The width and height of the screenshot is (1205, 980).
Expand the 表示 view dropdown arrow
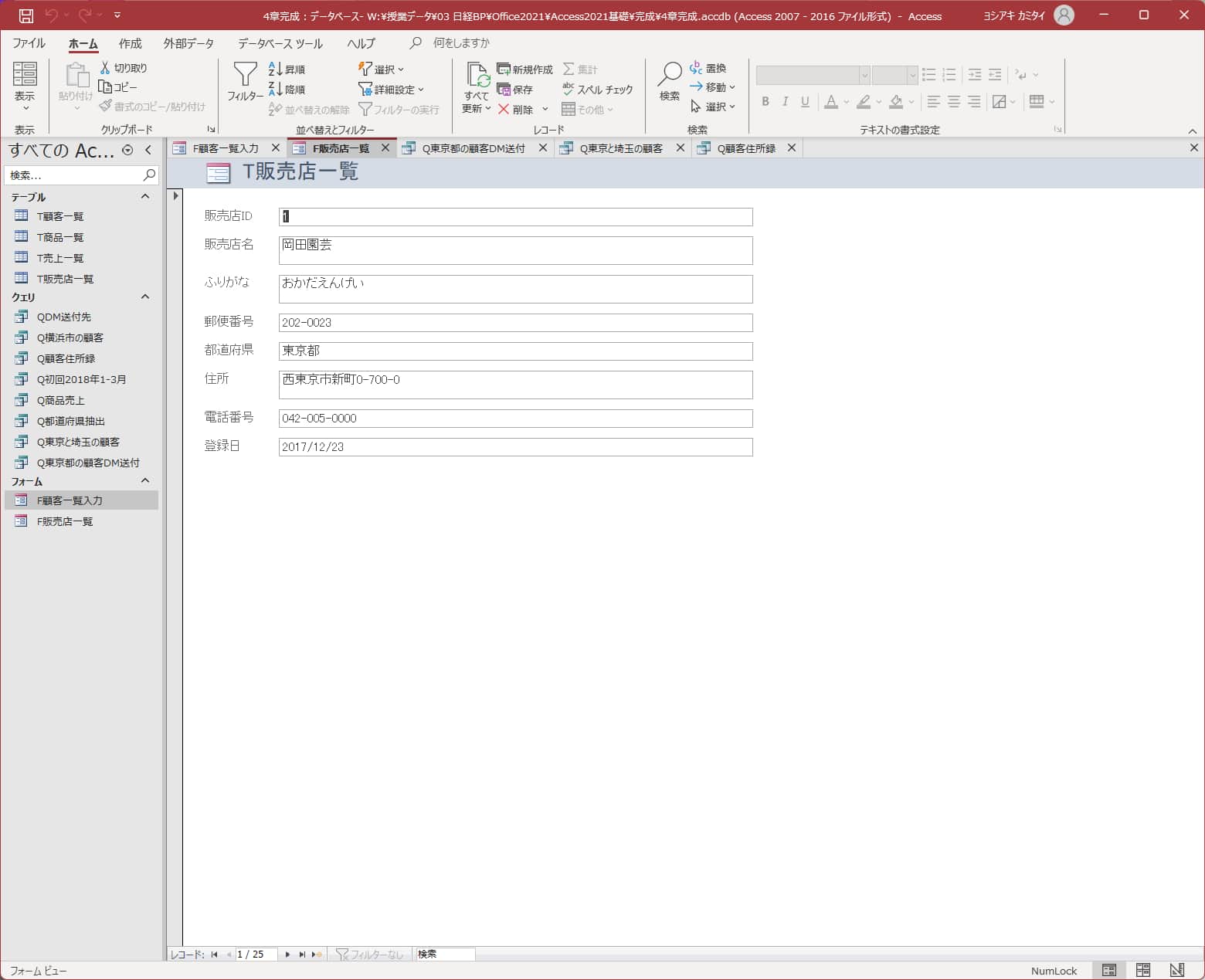(x=25, y=108)
